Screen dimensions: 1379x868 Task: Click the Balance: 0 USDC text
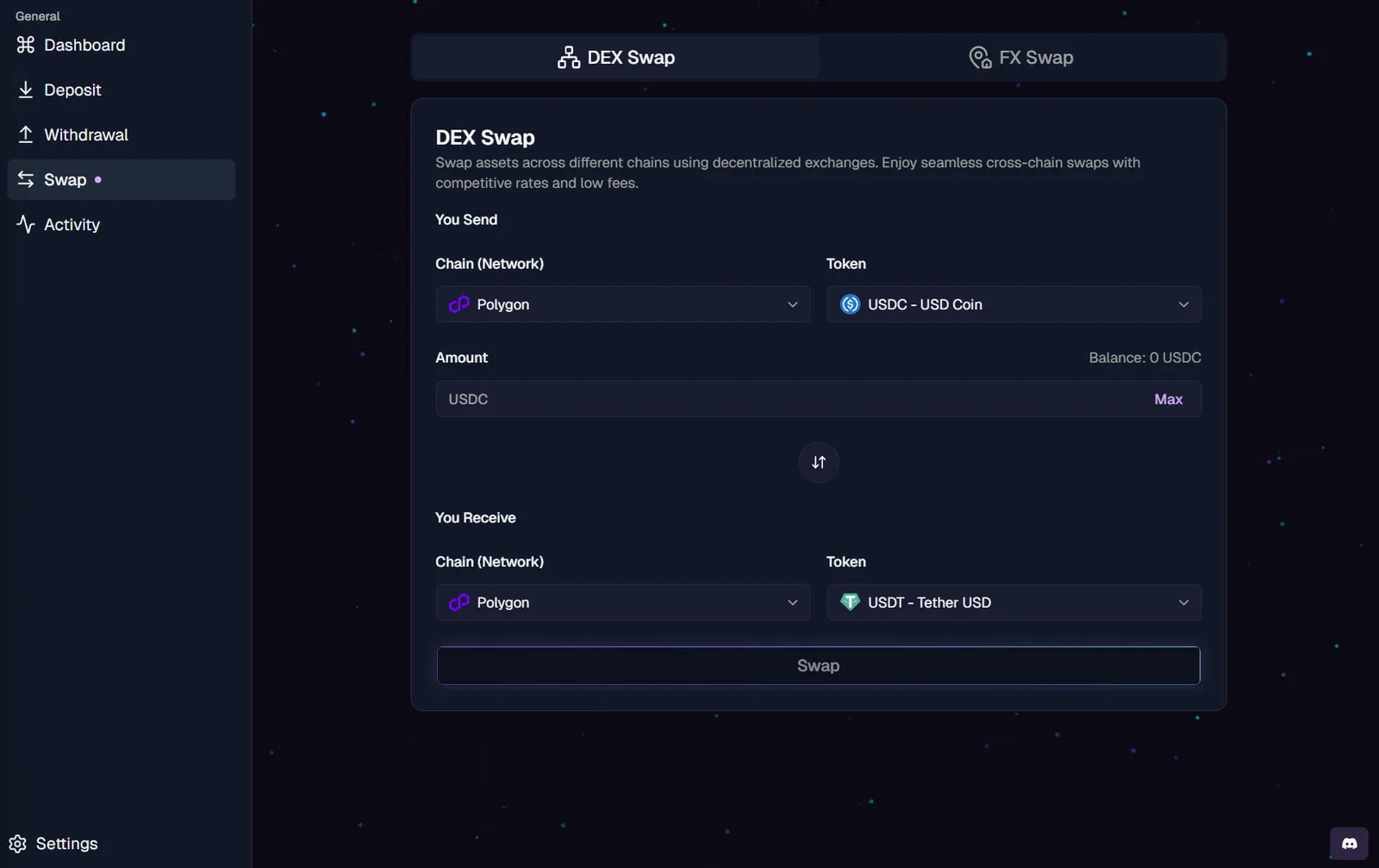point(1145,358)
